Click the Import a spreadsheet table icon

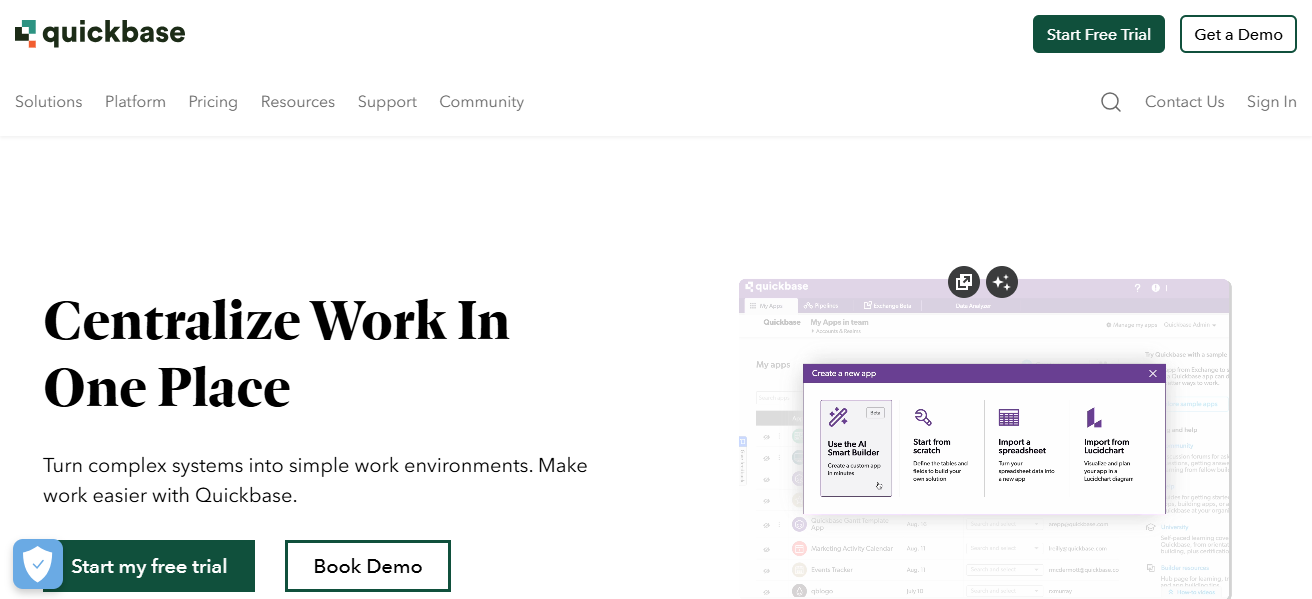click(1009, 417)
